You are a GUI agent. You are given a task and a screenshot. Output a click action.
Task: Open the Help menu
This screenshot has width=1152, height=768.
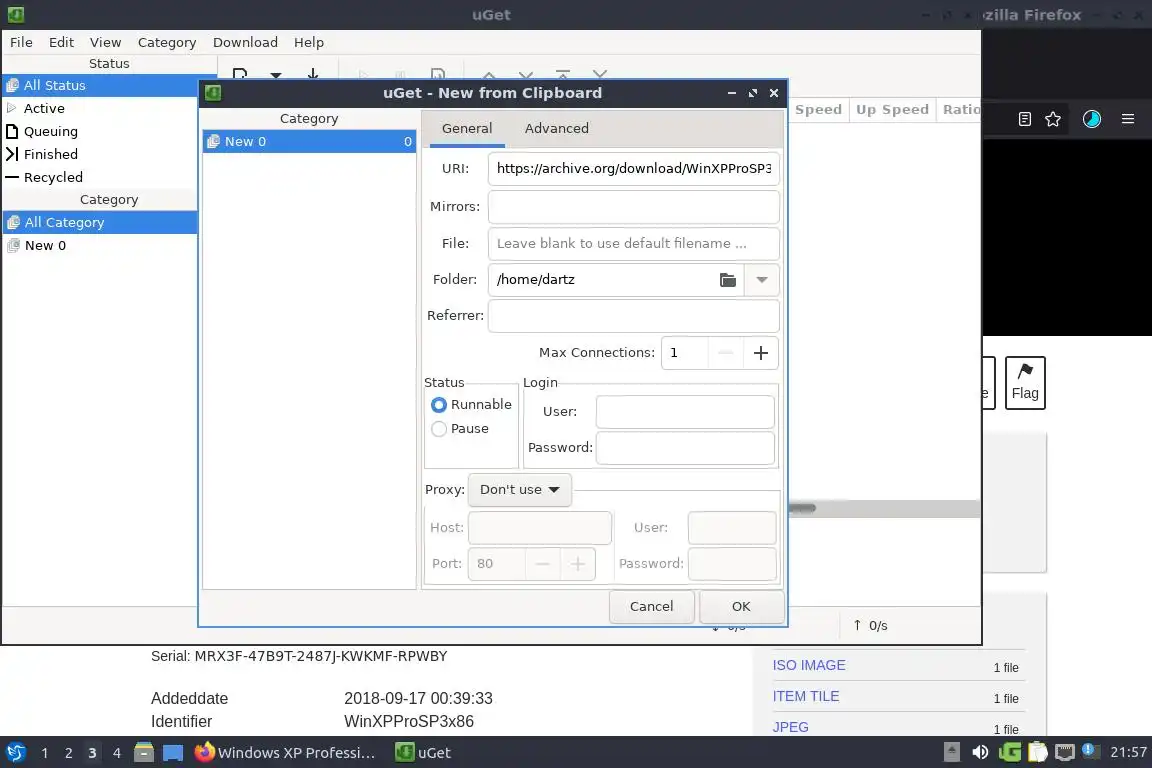309,42
